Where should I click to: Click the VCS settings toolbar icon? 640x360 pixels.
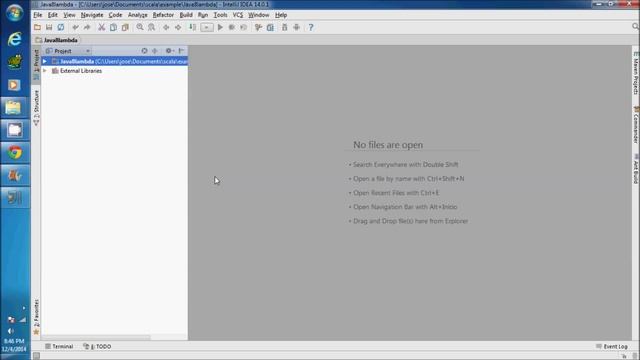(258, 27)
